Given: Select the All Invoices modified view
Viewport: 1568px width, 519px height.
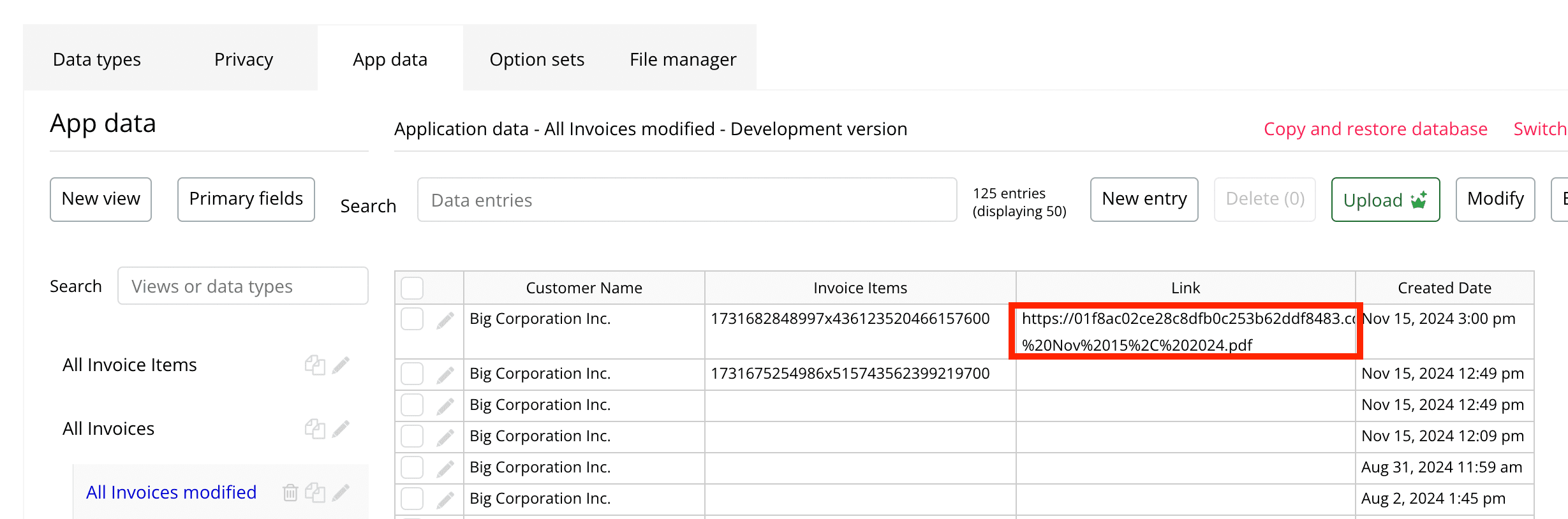Looking at the screenshot, I should click(171, 493).
